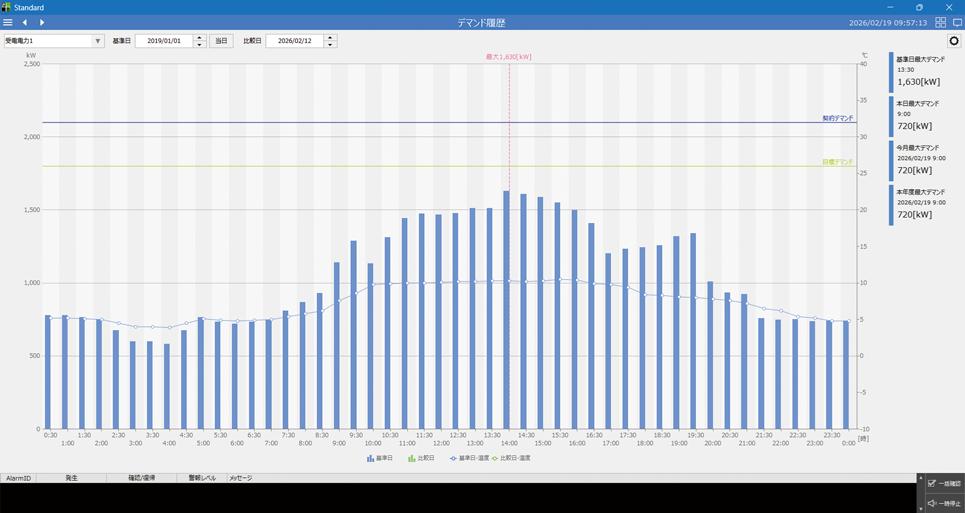This screenshot has height=513, width=965.
Task: Sort by 発生 column header
Action: [x=71, y=478]
